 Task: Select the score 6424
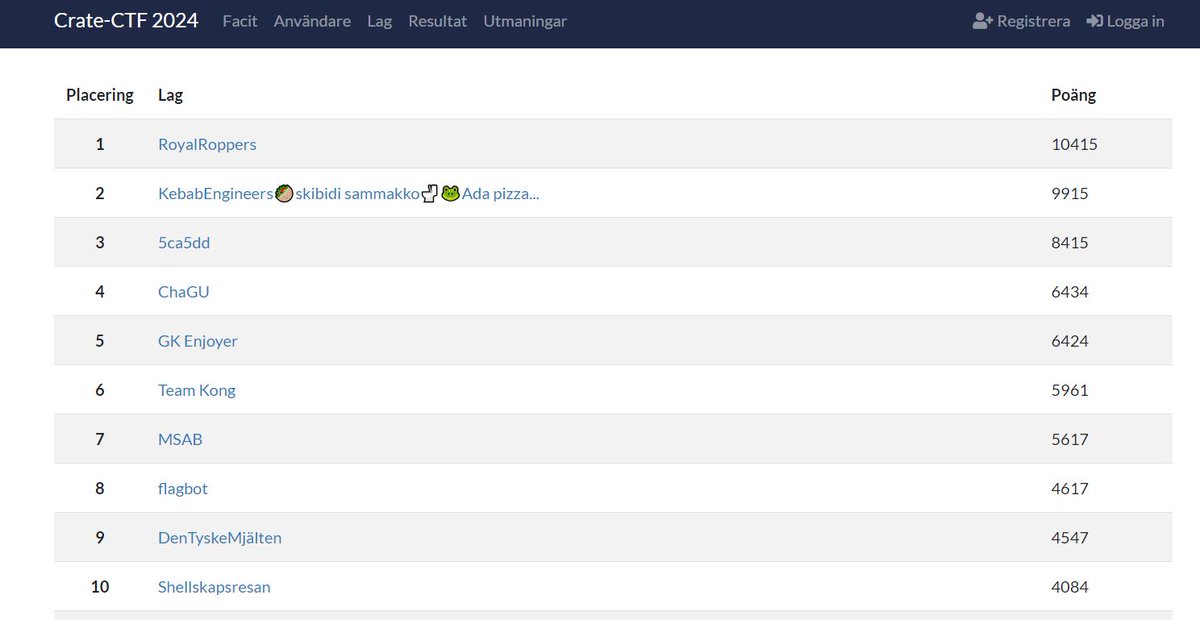1070,341
